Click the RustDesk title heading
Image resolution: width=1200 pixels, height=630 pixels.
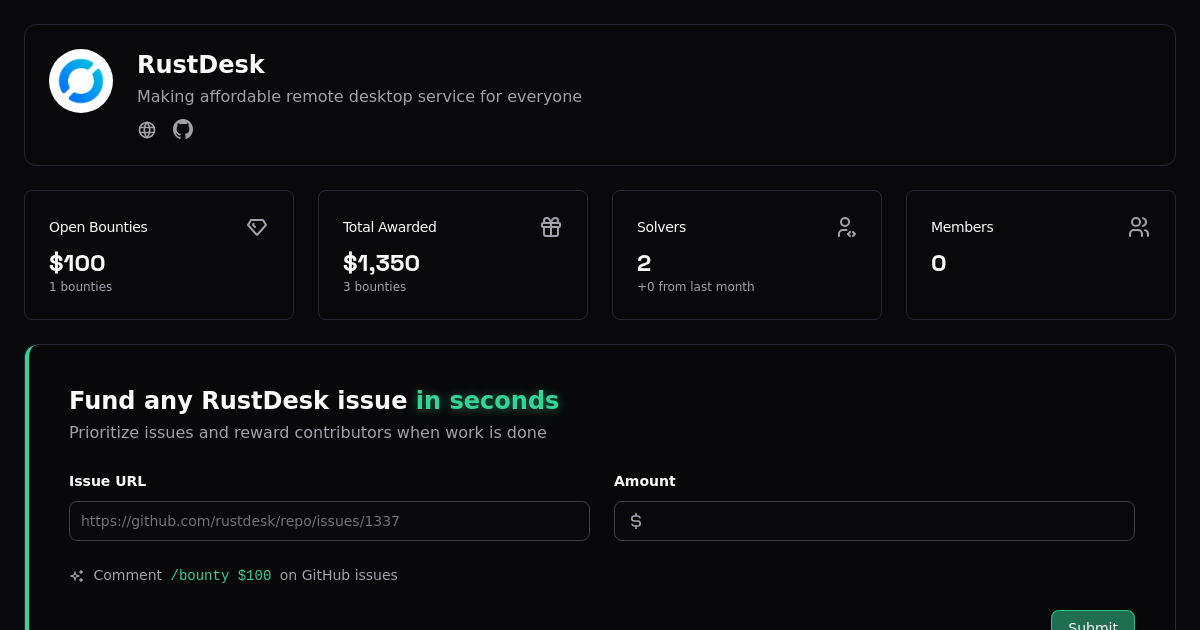pos(201,64)
